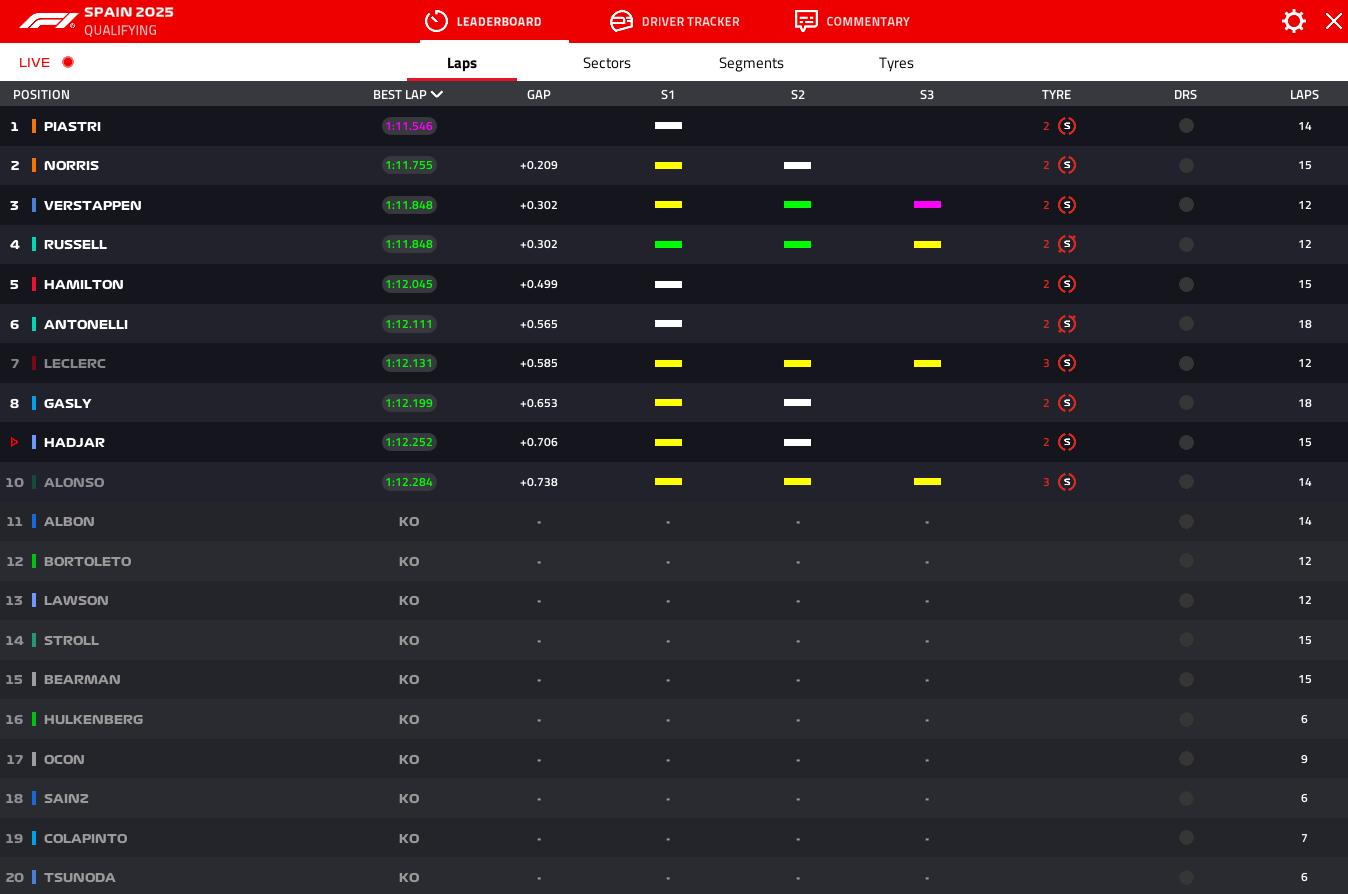1348x894 pixels.
Task: Switch to the Sectors sub-tab
Action: click(607, 63)
